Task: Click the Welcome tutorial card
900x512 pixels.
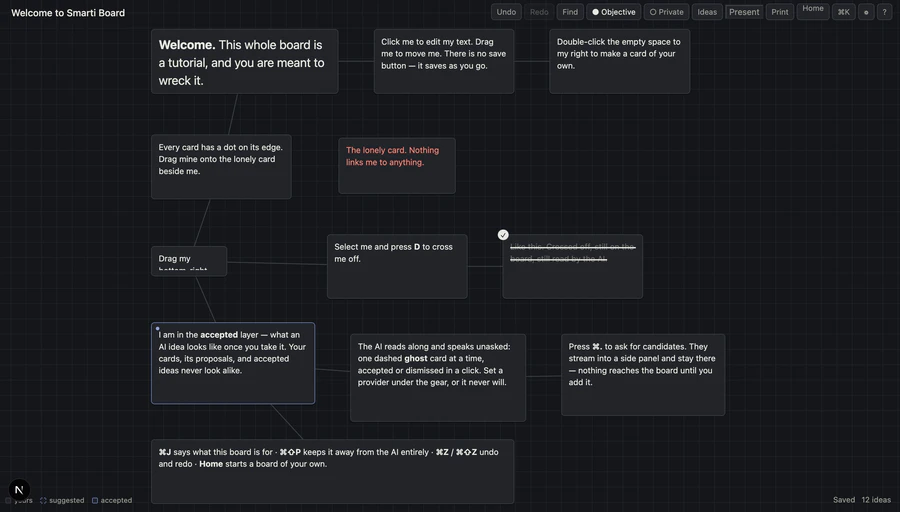Action: click(245, 61)
